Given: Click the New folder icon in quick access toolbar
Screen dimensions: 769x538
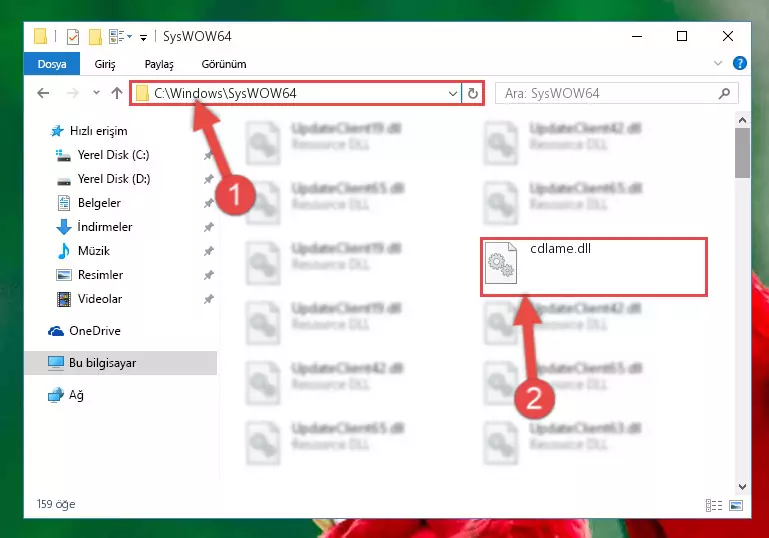Looking at the screenshot, I should 95,36.
